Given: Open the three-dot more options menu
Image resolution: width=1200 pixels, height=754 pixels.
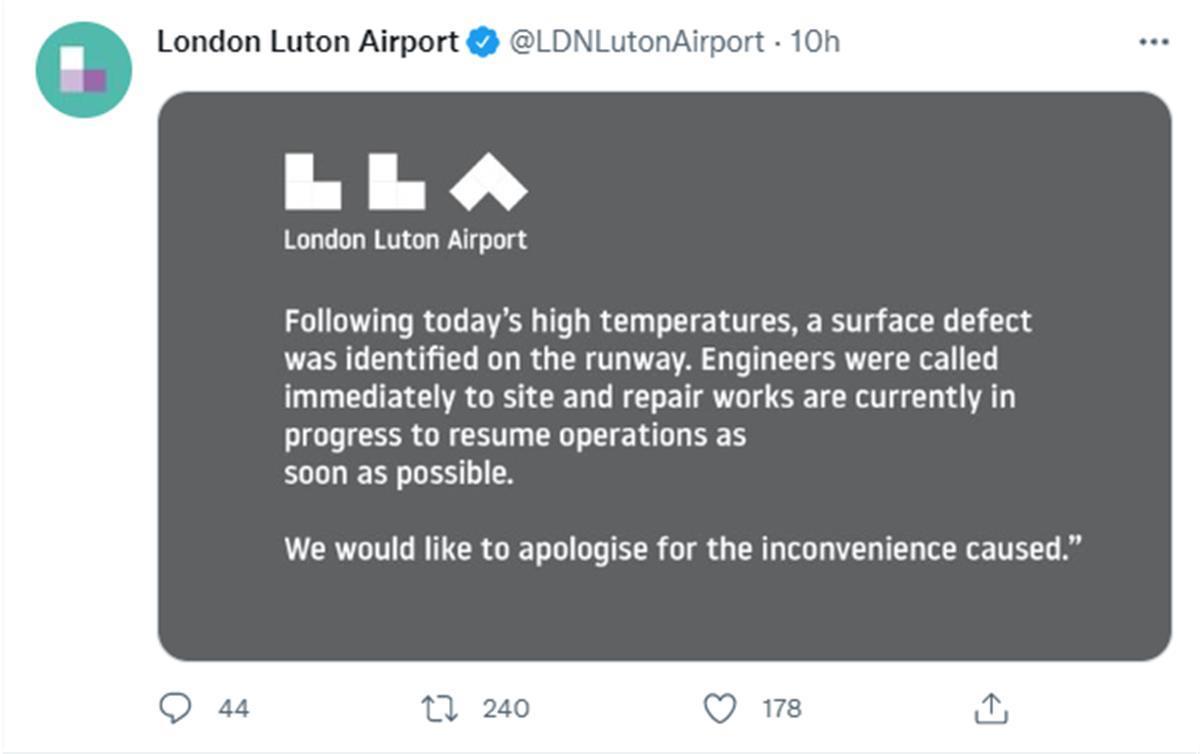Looking at the screenshot, I should pos(1154,42).
